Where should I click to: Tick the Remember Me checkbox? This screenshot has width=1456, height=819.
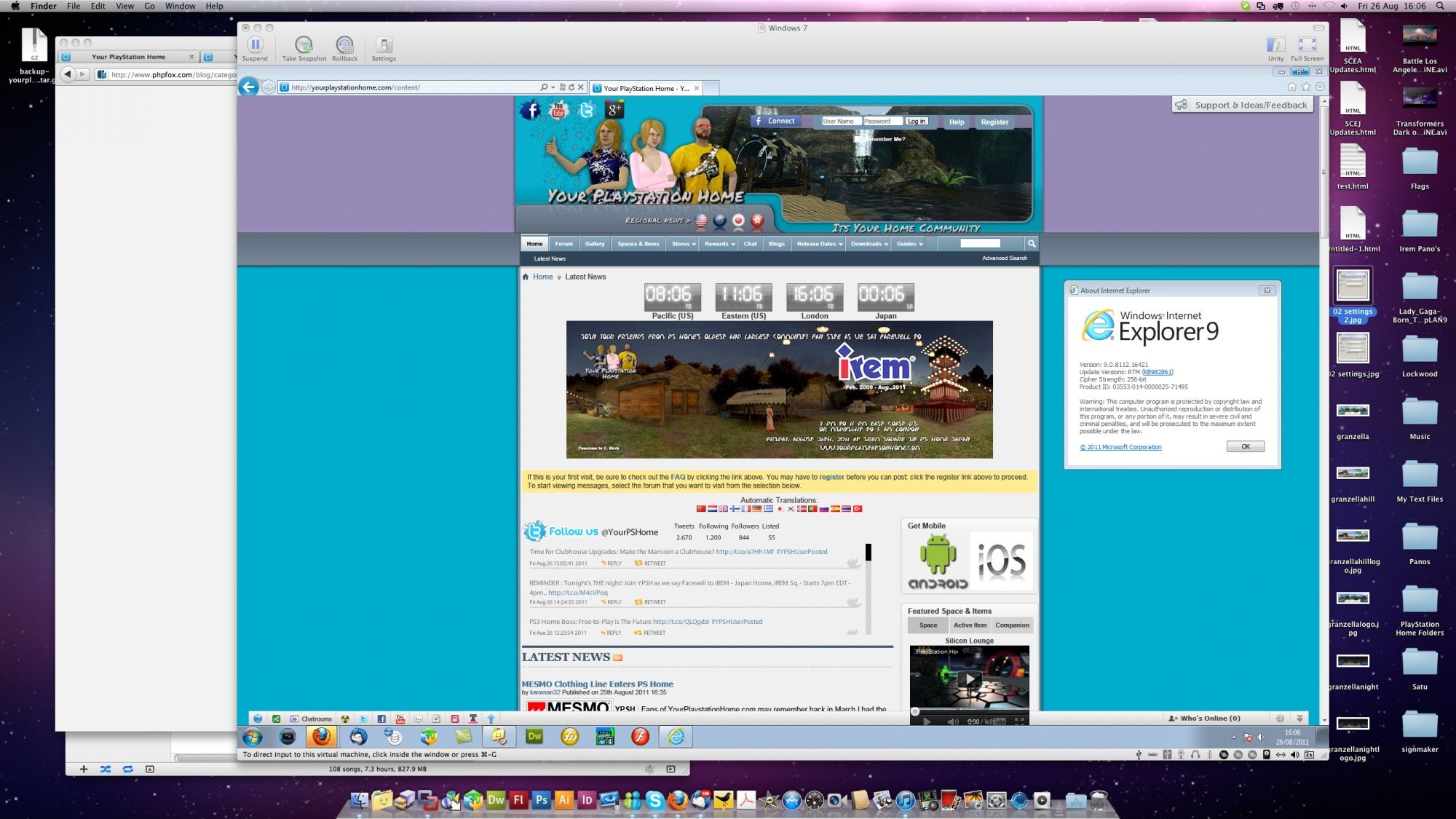[x=857, y=138]
